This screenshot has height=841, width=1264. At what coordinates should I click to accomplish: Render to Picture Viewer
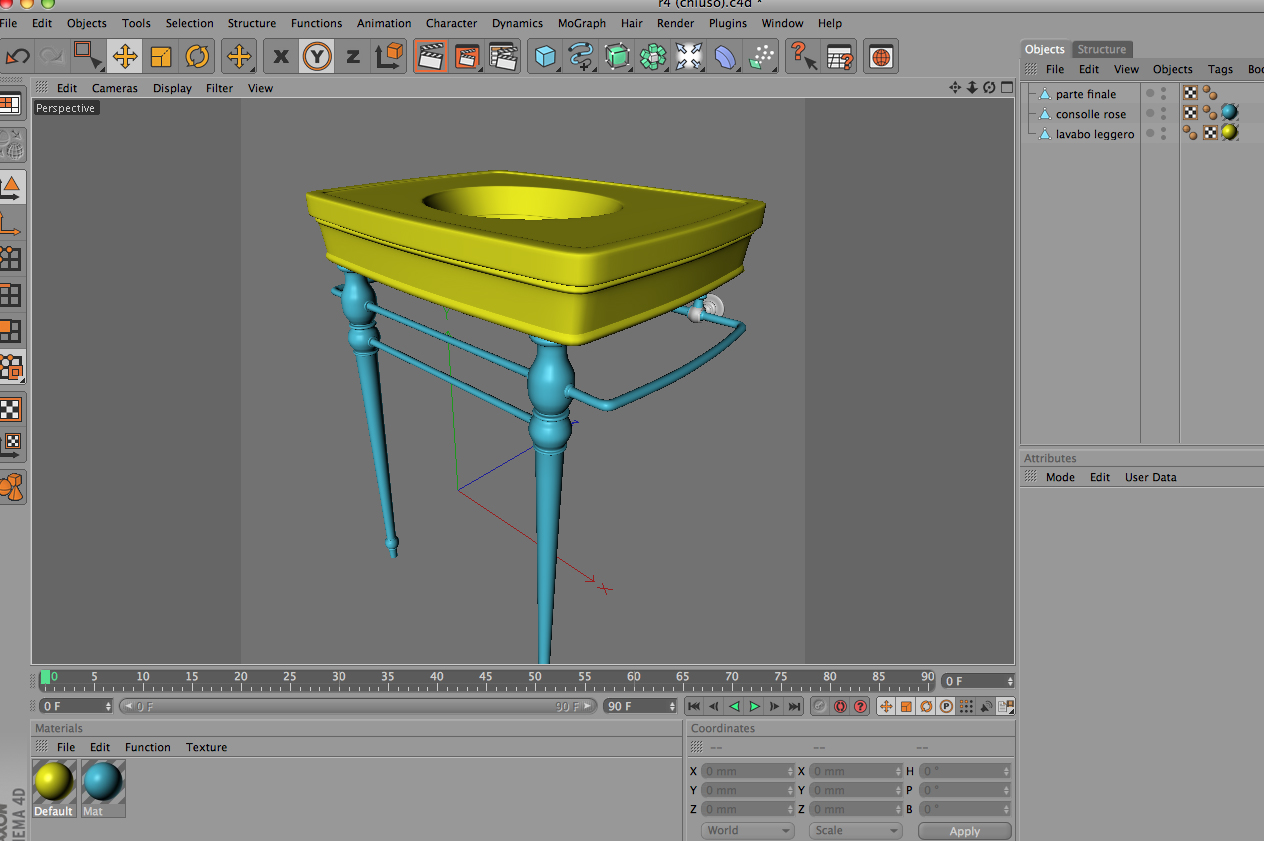467,56
